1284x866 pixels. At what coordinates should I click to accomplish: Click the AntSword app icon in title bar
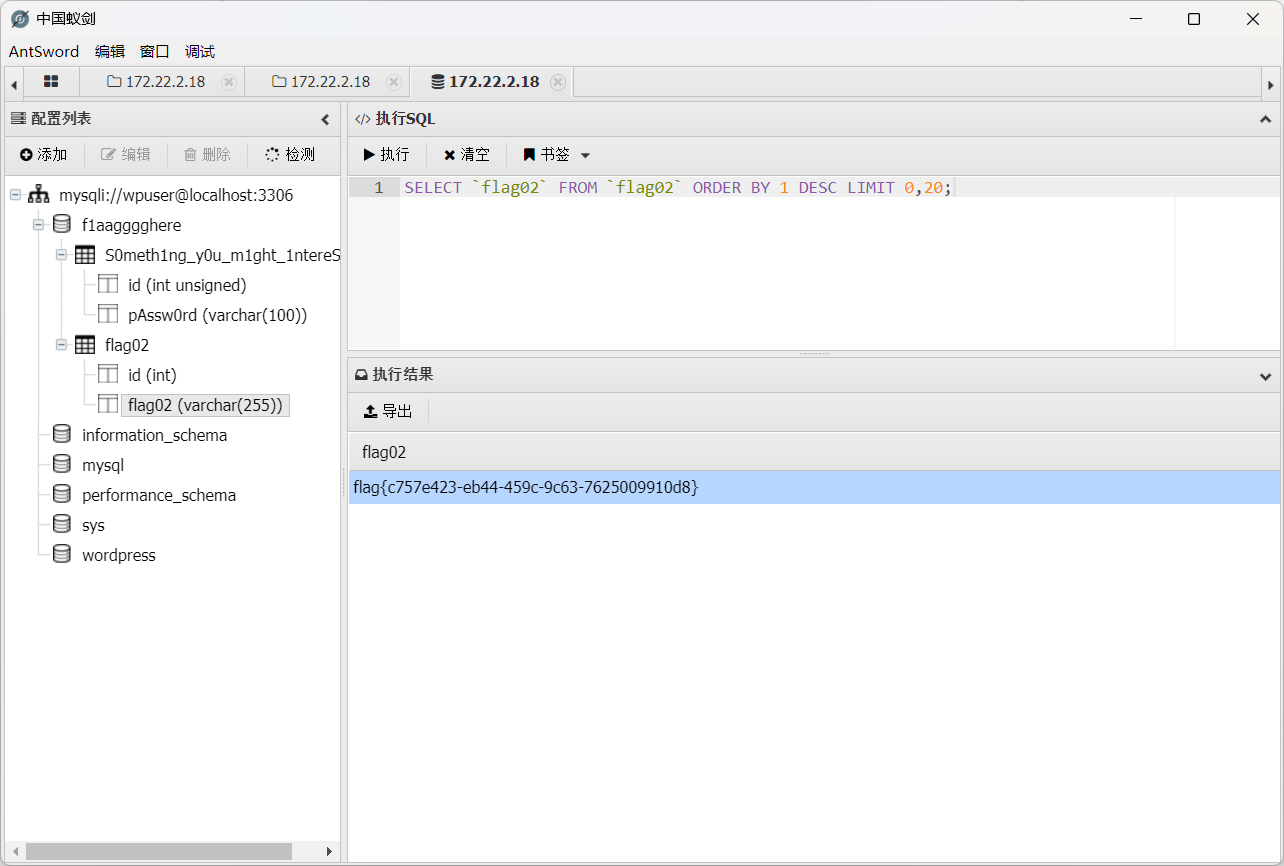[20, 19]
